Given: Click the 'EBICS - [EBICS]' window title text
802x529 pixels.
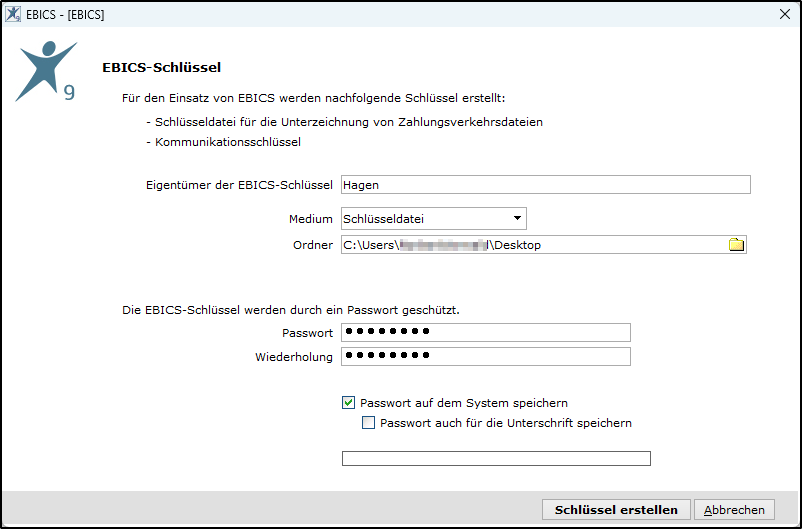Looking at the screenshot, I should 65,15.
